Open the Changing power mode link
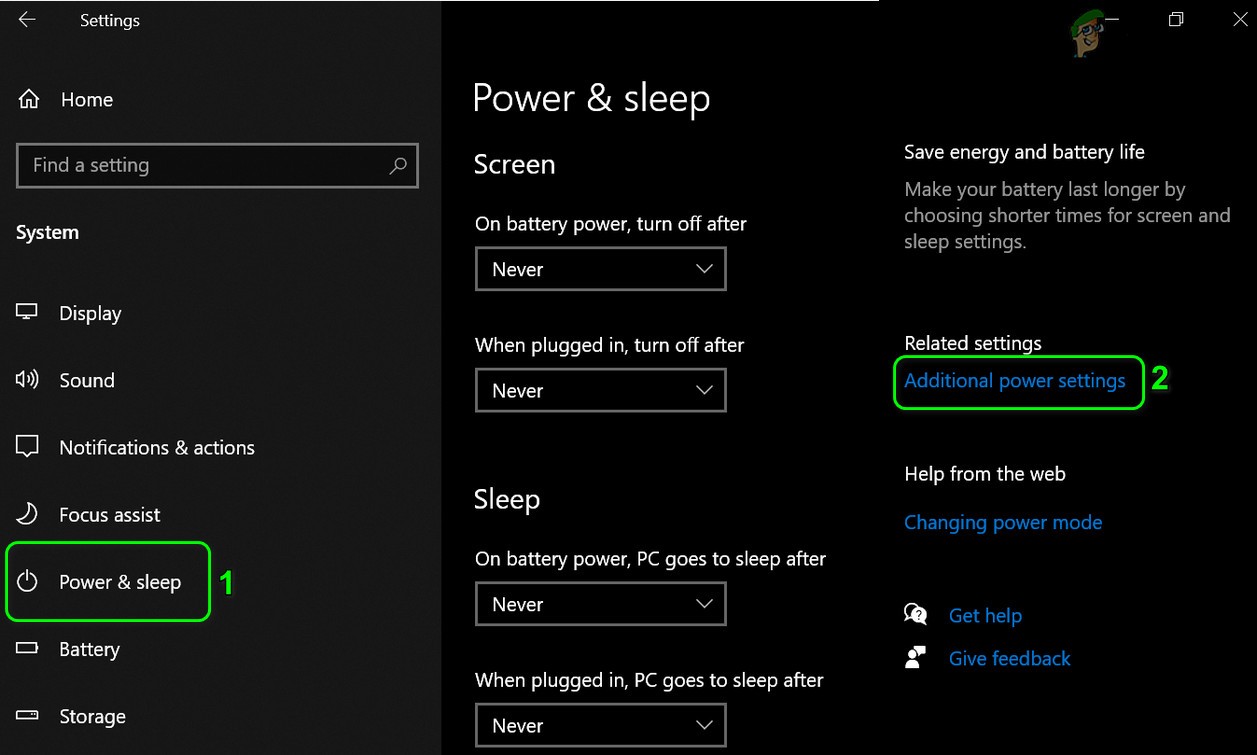 pos(1002,522)
